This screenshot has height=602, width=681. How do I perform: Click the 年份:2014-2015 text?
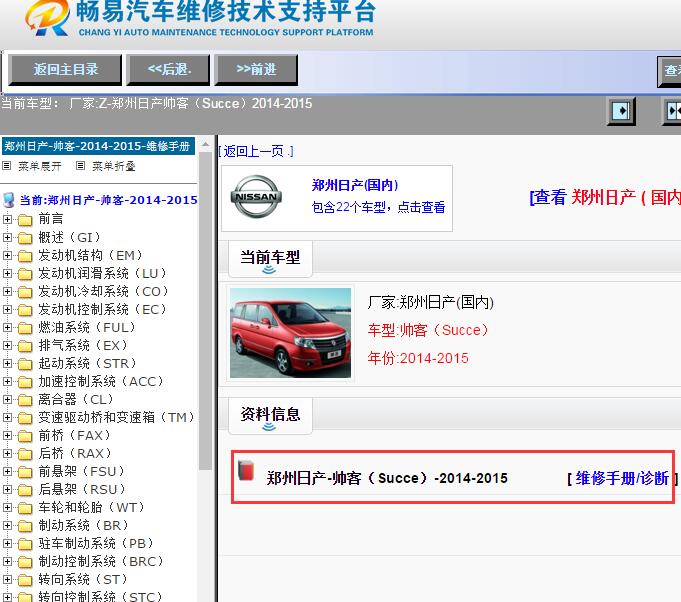click(418, 358)
